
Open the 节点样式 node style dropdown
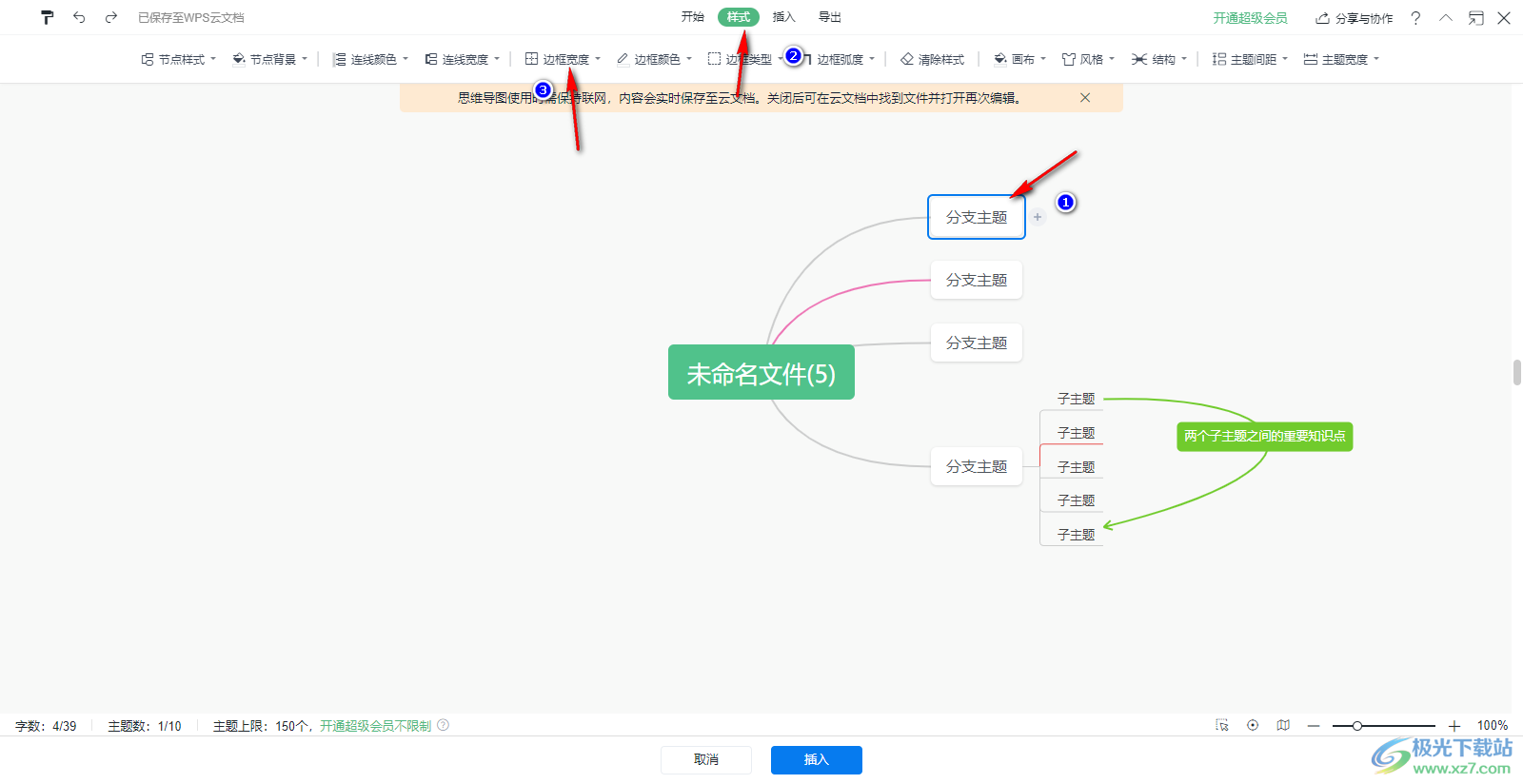[x=179, y=59]
